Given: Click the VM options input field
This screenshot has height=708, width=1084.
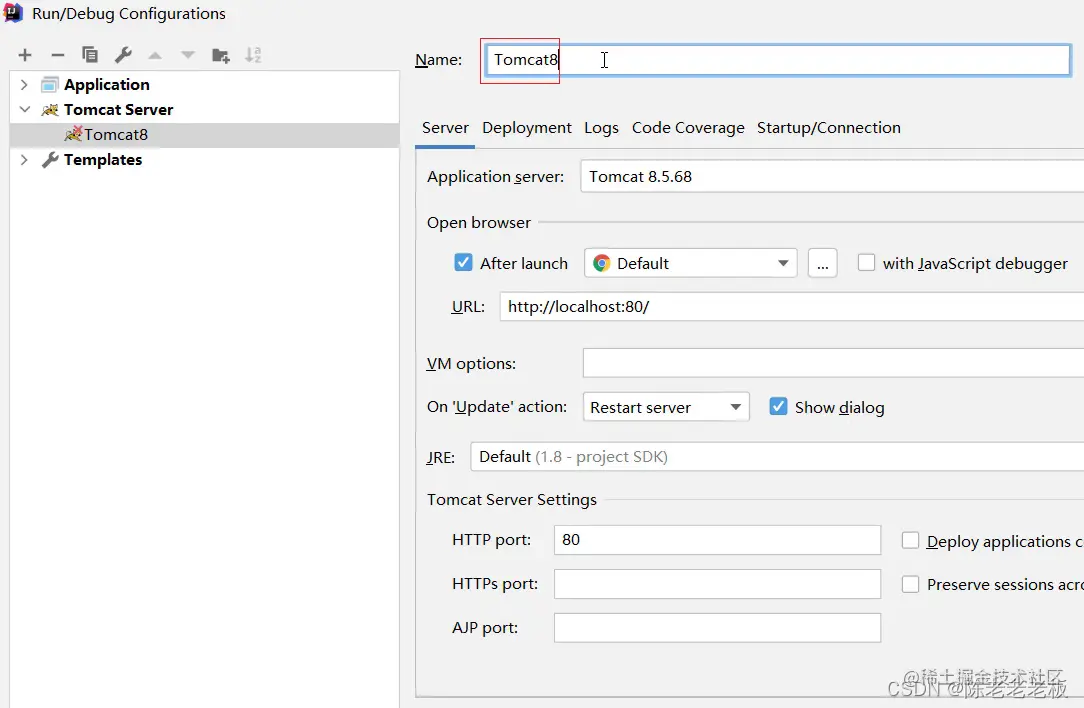Looking at the screenshot, I should [833, 363].
